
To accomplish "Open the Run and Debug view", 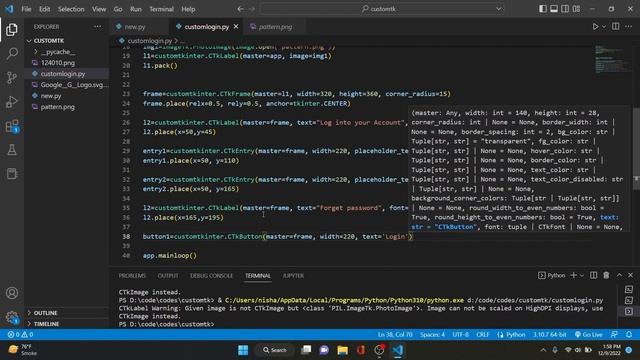I will 12,102.
